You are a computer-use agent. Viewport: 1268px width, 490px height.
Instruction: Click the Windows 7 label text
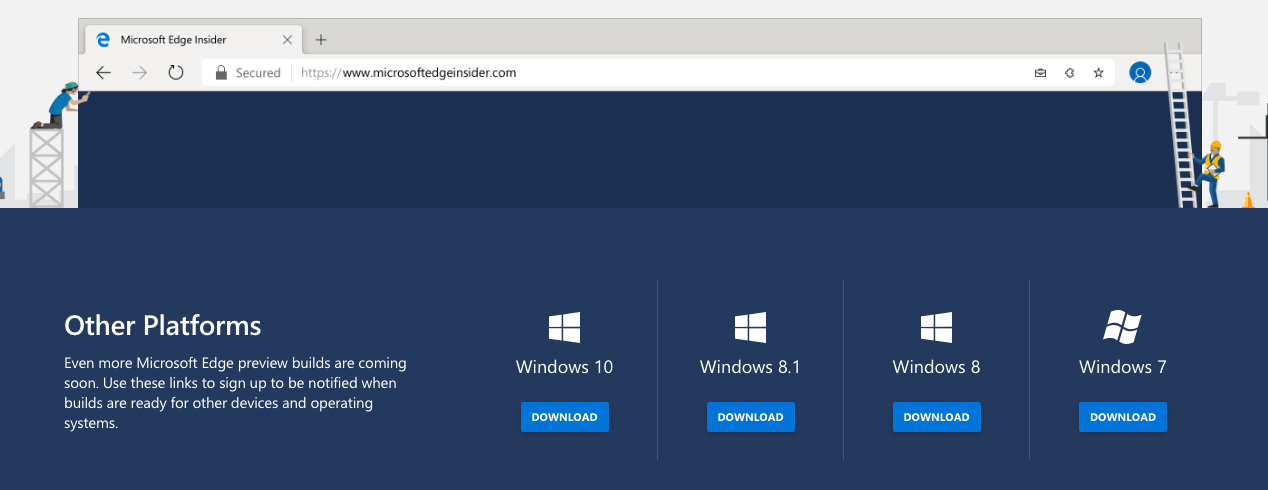pos(1122,367)
